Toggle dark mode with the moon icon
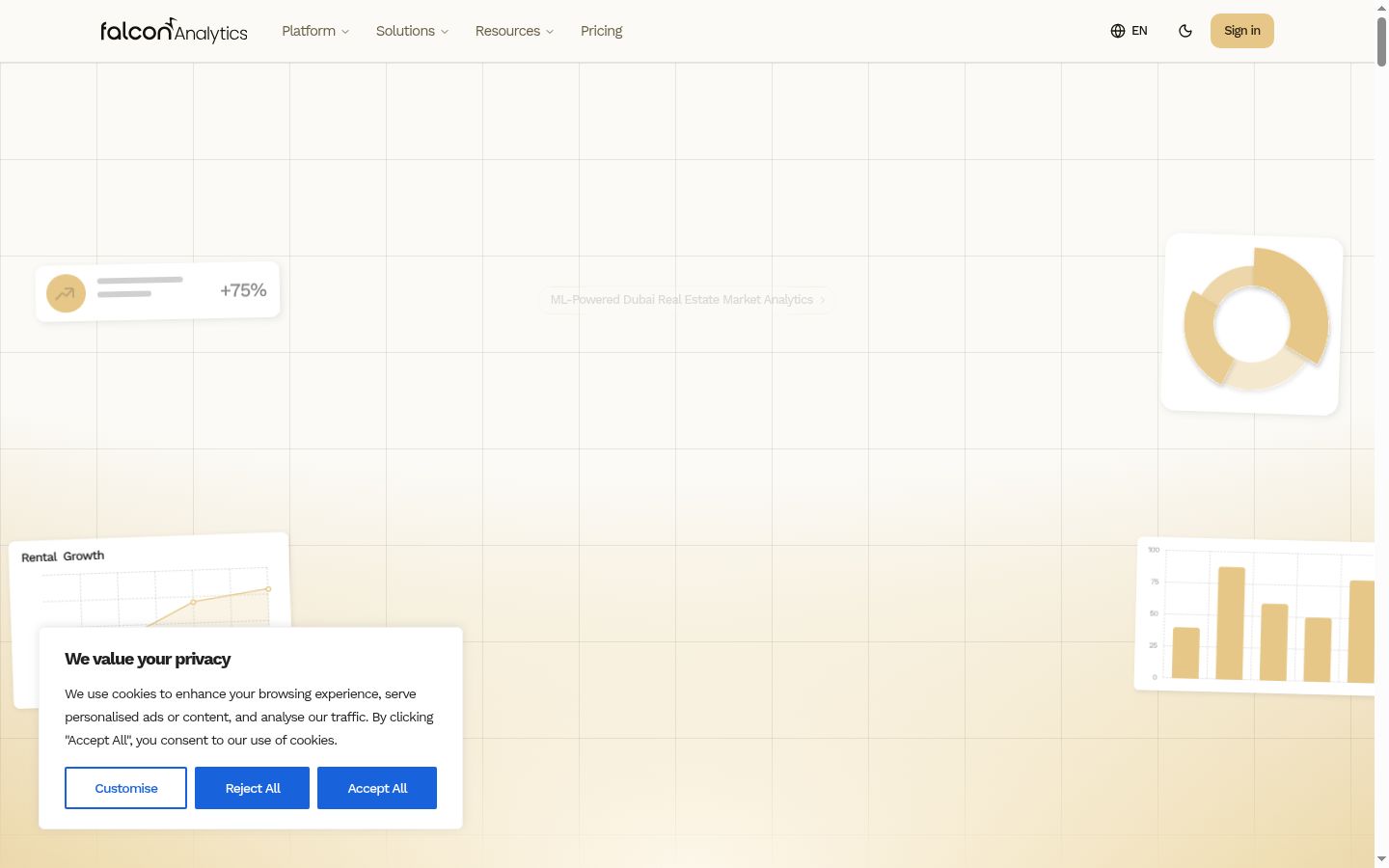The width and height of the screenshot is (1389, 868). pyautogui.click(x=1185, y=31)
